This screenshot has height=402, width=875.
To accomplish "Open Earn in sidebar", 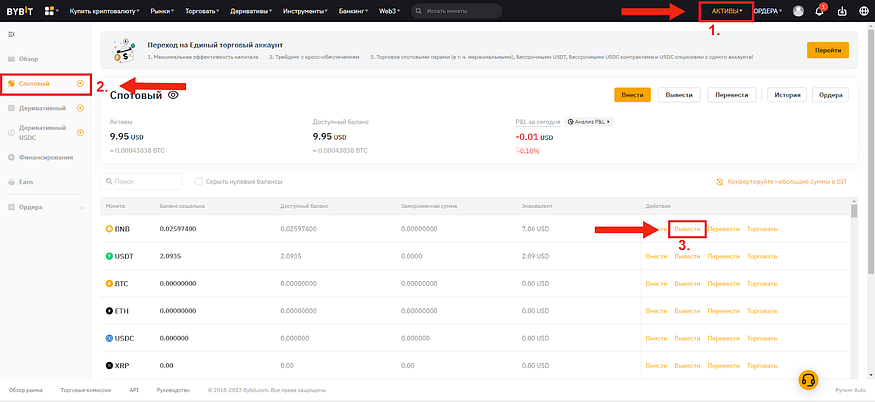I will (26, 182).
